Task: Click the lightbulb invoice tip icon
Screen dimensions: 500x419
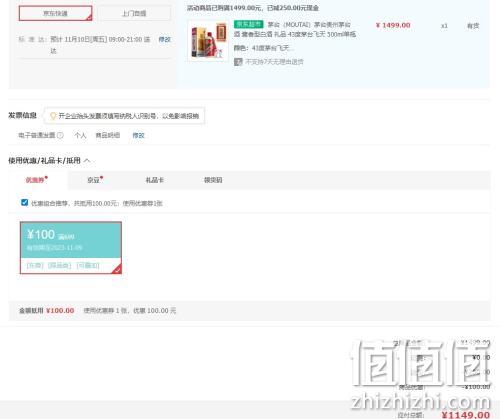Action: (x=53, y=116)
